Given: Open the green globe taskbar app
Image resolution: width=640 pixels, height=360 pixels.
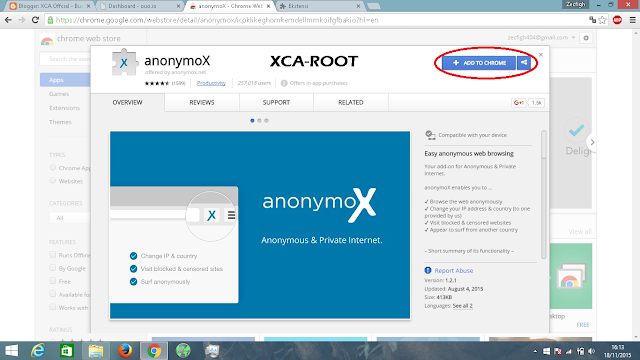Looking at the screenshot, I should (x=183, y=351).
